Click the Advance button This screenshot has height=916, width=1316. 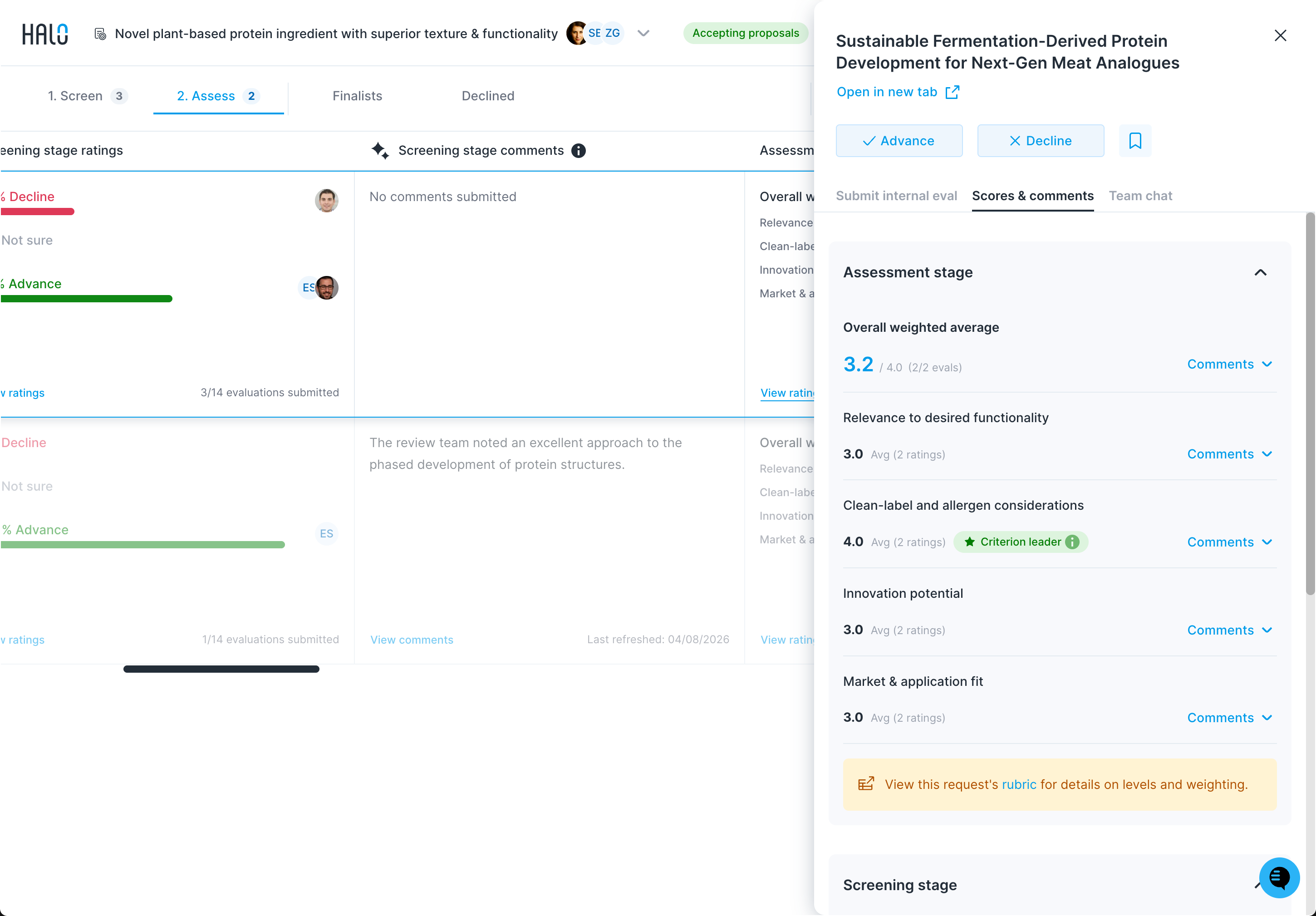pos(899,141)
